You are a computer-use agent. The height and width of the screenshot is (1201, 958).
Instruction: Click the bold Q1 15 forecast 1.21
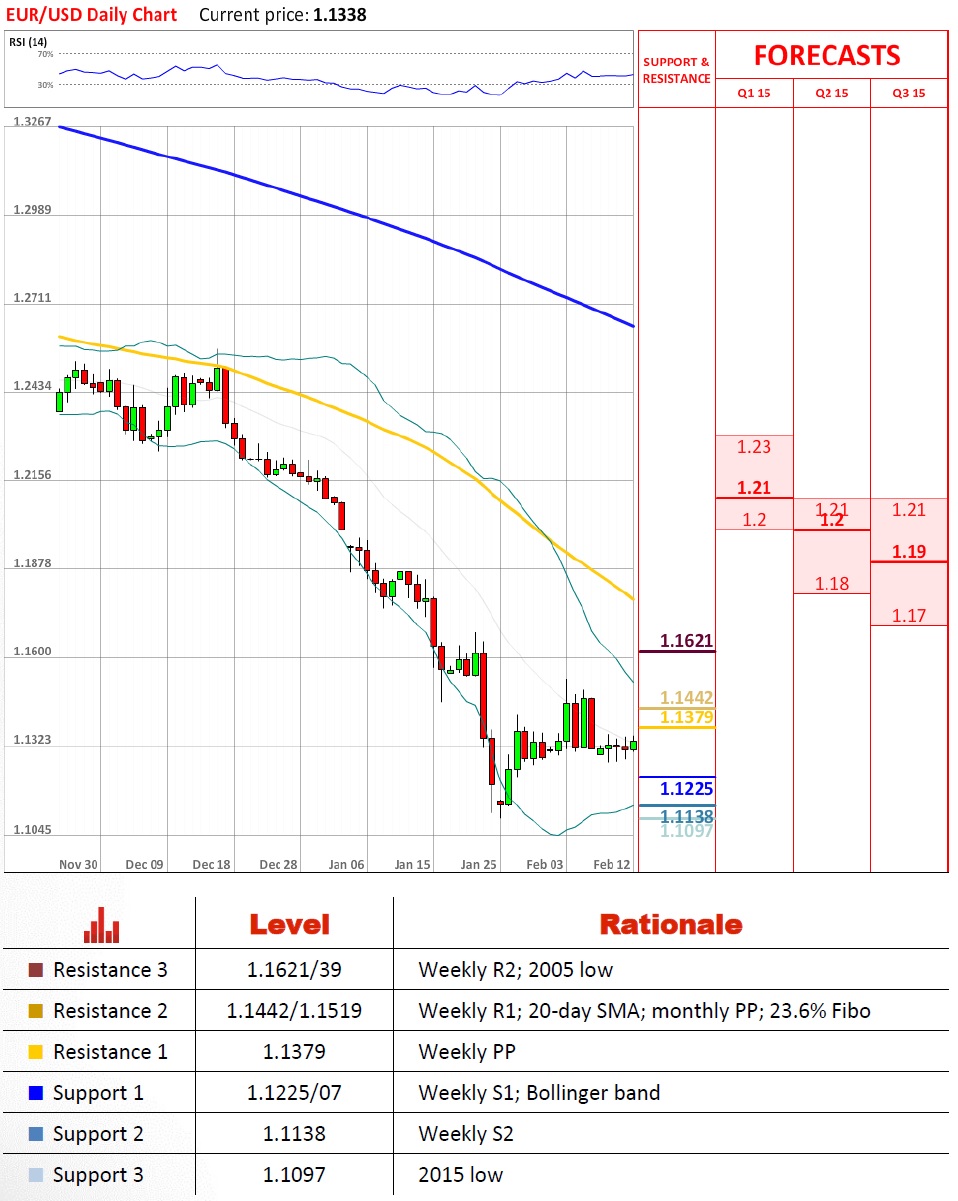click(x=754, y=488)
